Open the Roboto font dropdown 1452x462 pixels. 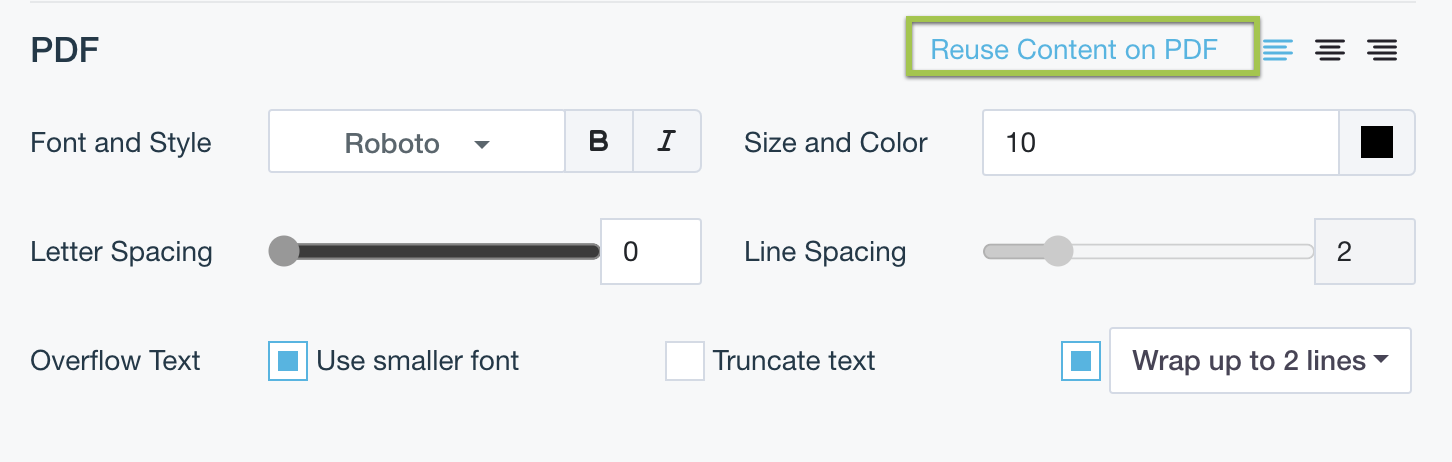[x=417, y=143]
